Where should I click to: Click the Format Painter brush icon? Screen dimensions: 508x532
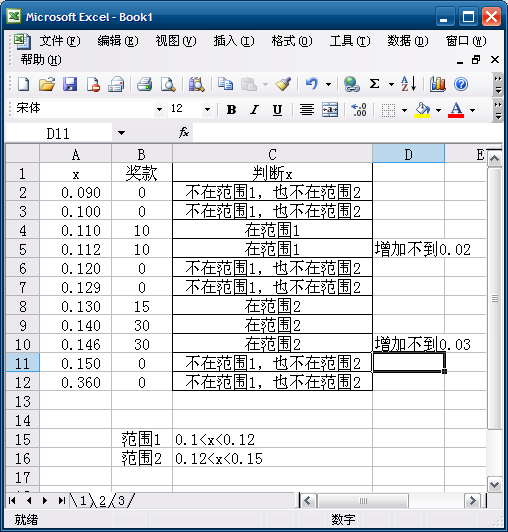[x=283, y=84]
